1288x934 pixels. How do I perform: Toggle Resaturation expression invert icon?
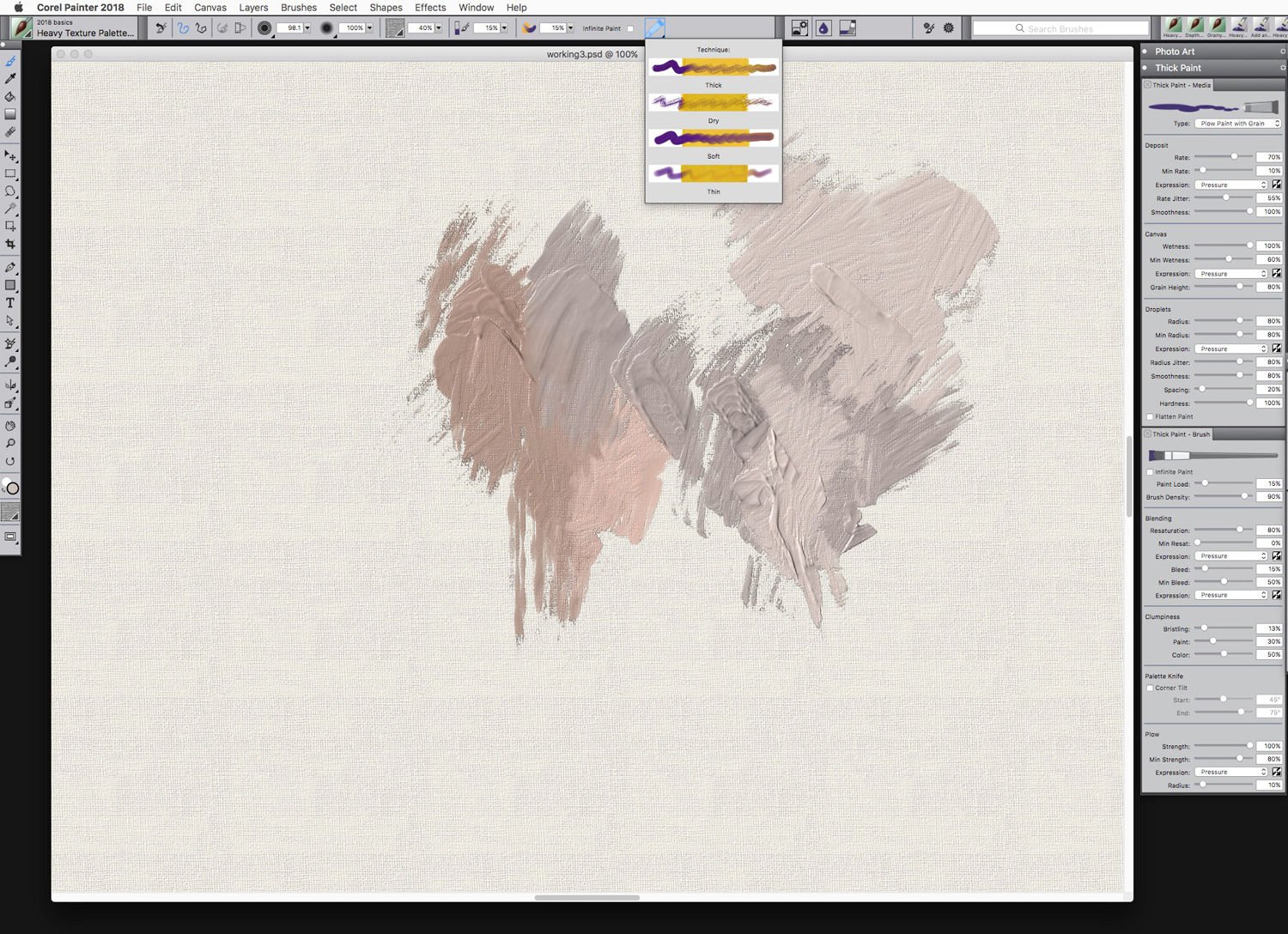point(1277,556)
